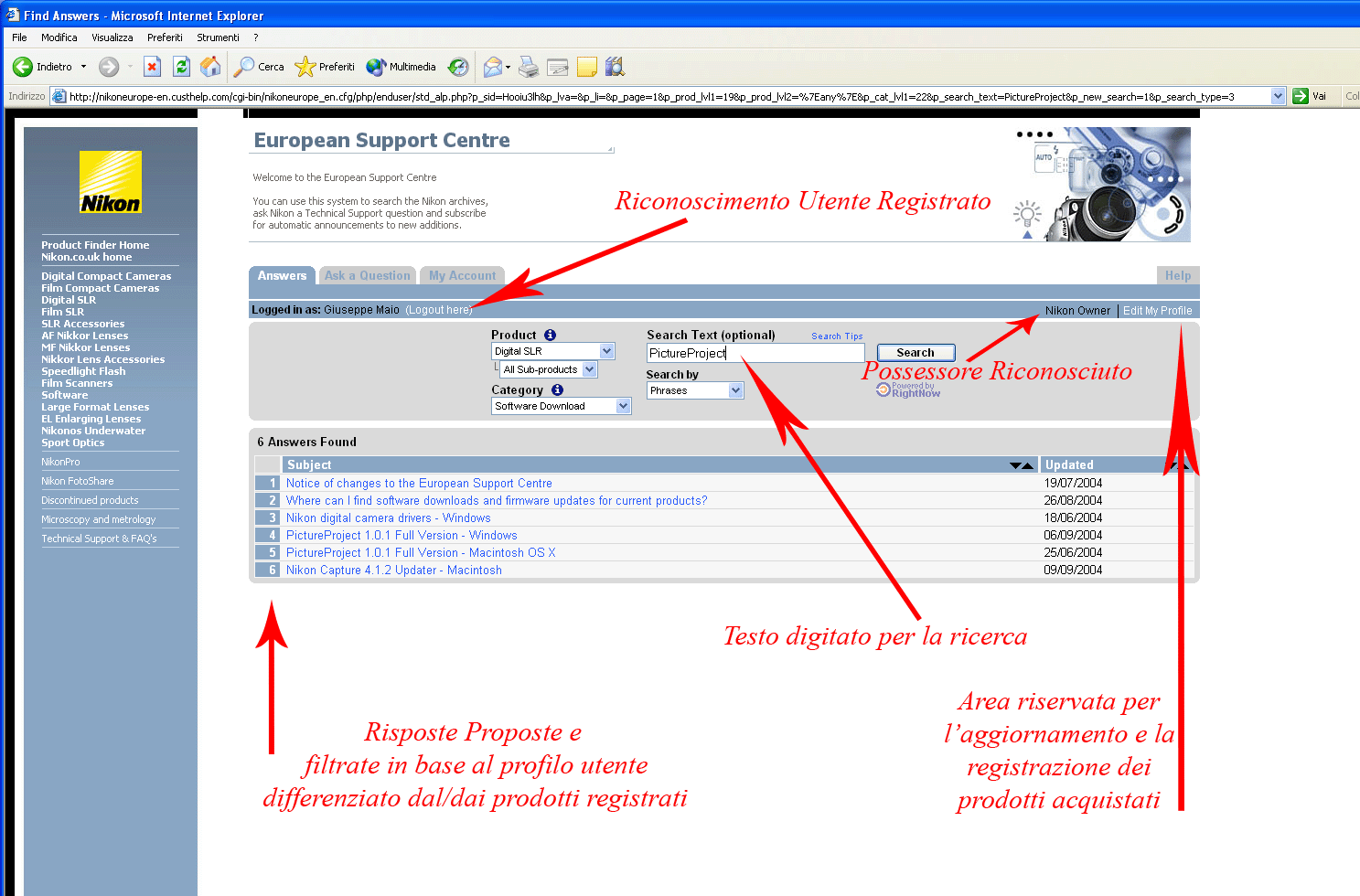Click the research tool icon in the toolbar
1360x896 pixels.
(x=615, y=67)
